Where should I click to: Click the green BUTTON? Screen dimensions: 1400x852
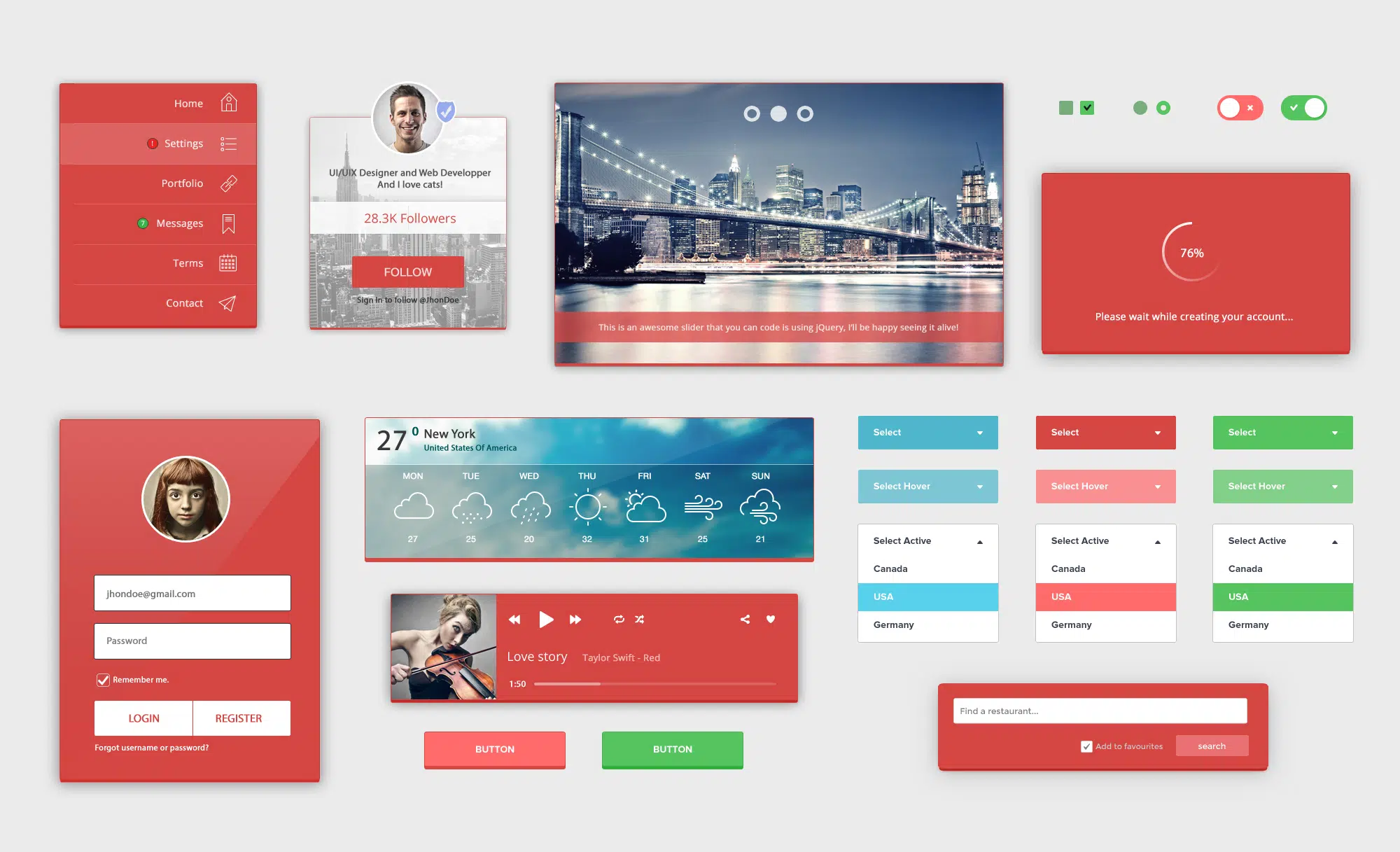click(x=671, y=748)
